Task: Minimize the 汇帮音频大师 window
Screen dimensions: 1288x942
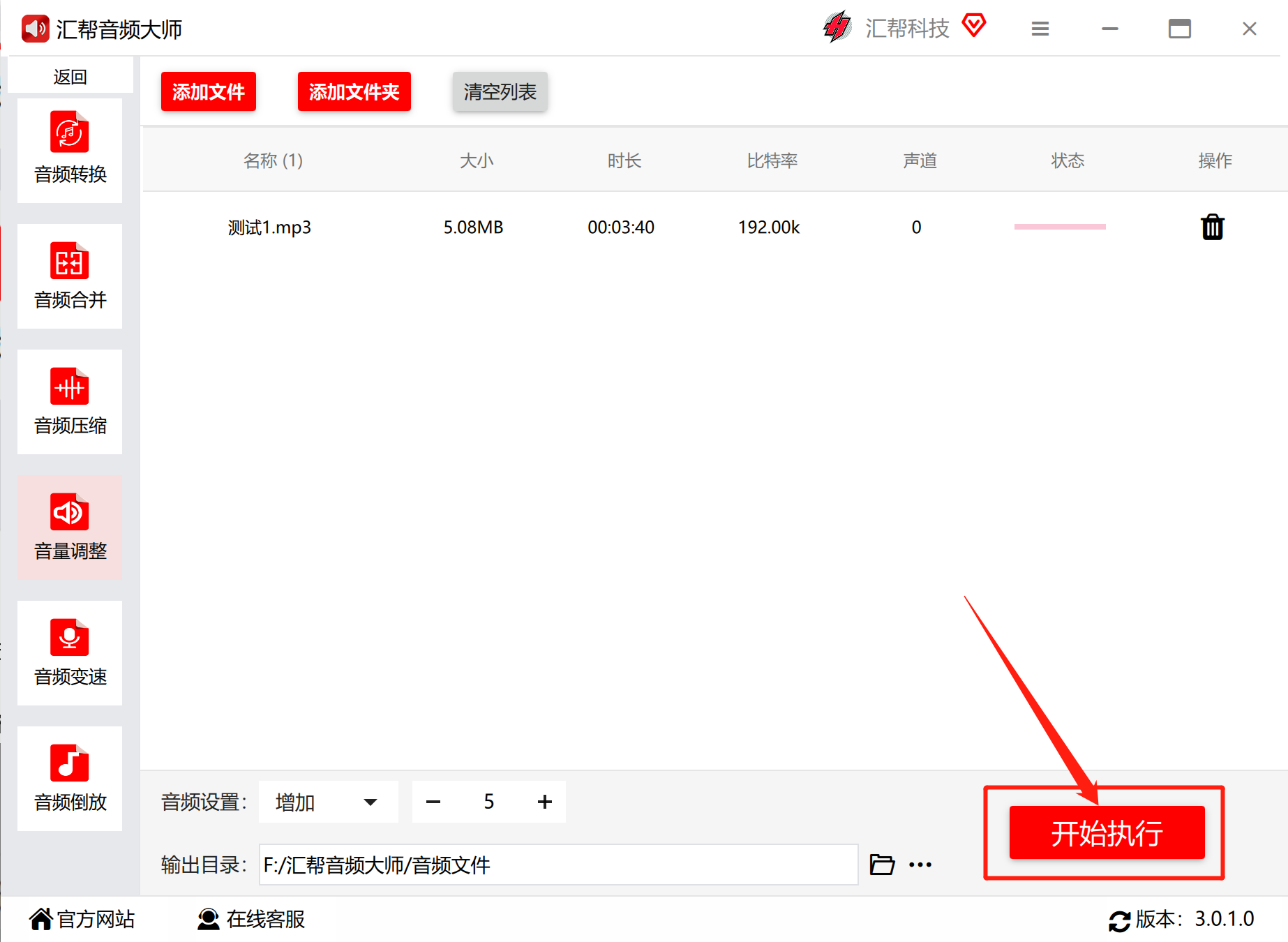Action: [x=1110, y=29]
